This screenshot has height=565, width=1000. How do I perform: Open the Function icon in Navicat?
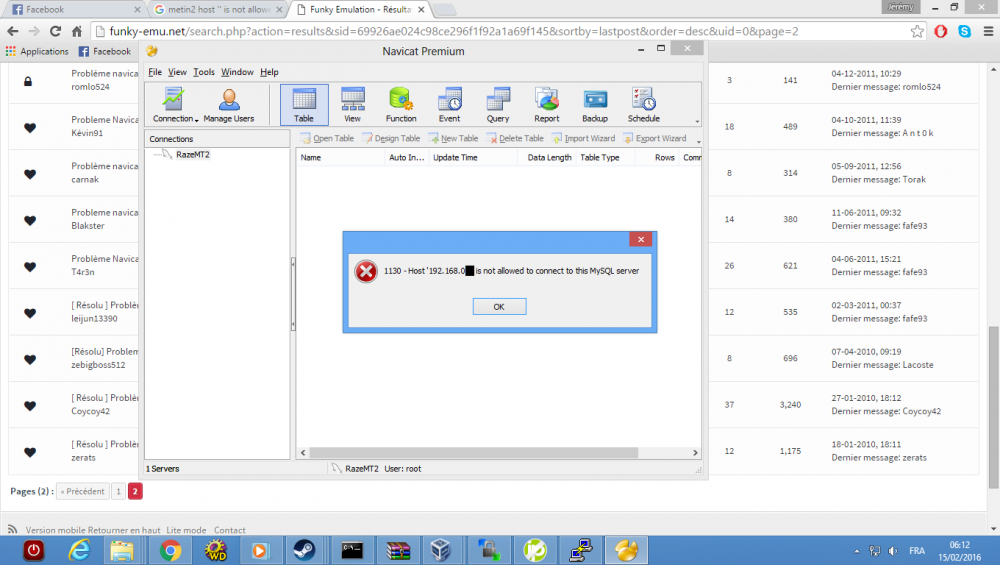(x=401, y=105)
